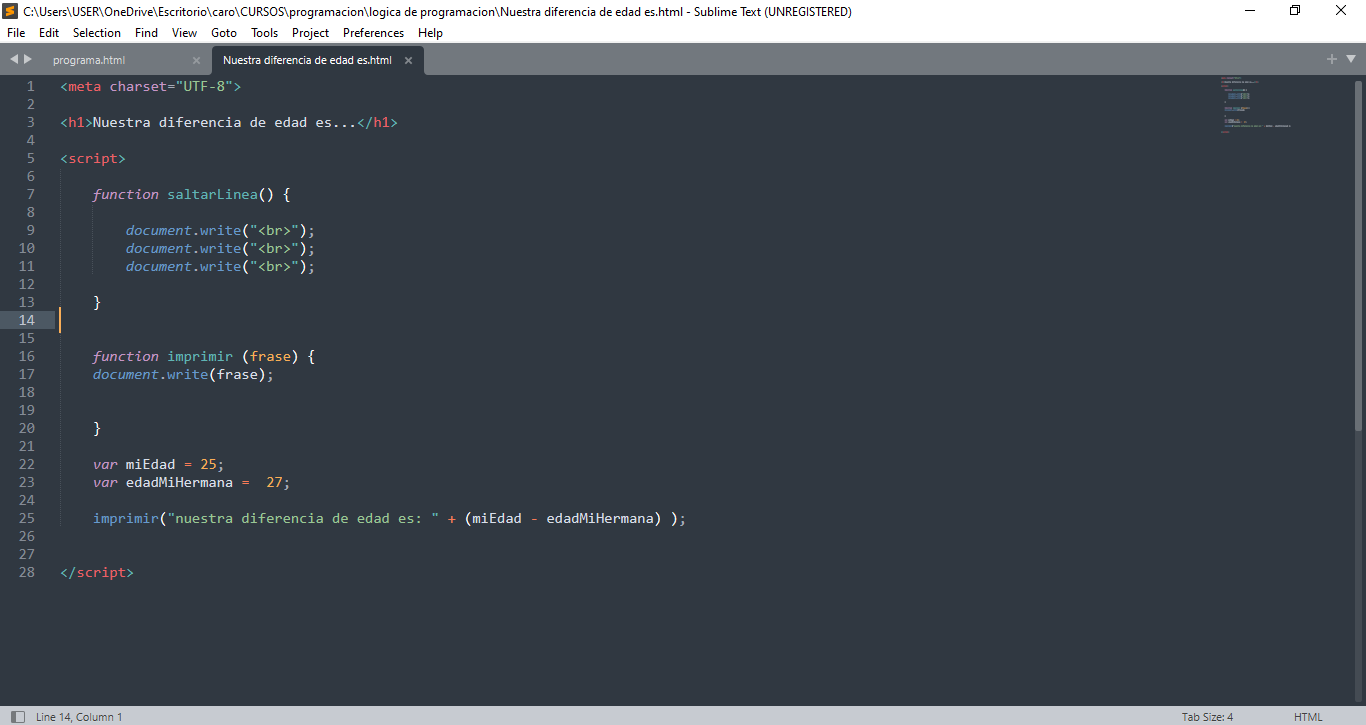Viewport: 1366px width, 725px height.
Task: Click the Line 14, Column 1 status text
Action: pyautogui.click(x=79, y=717)
